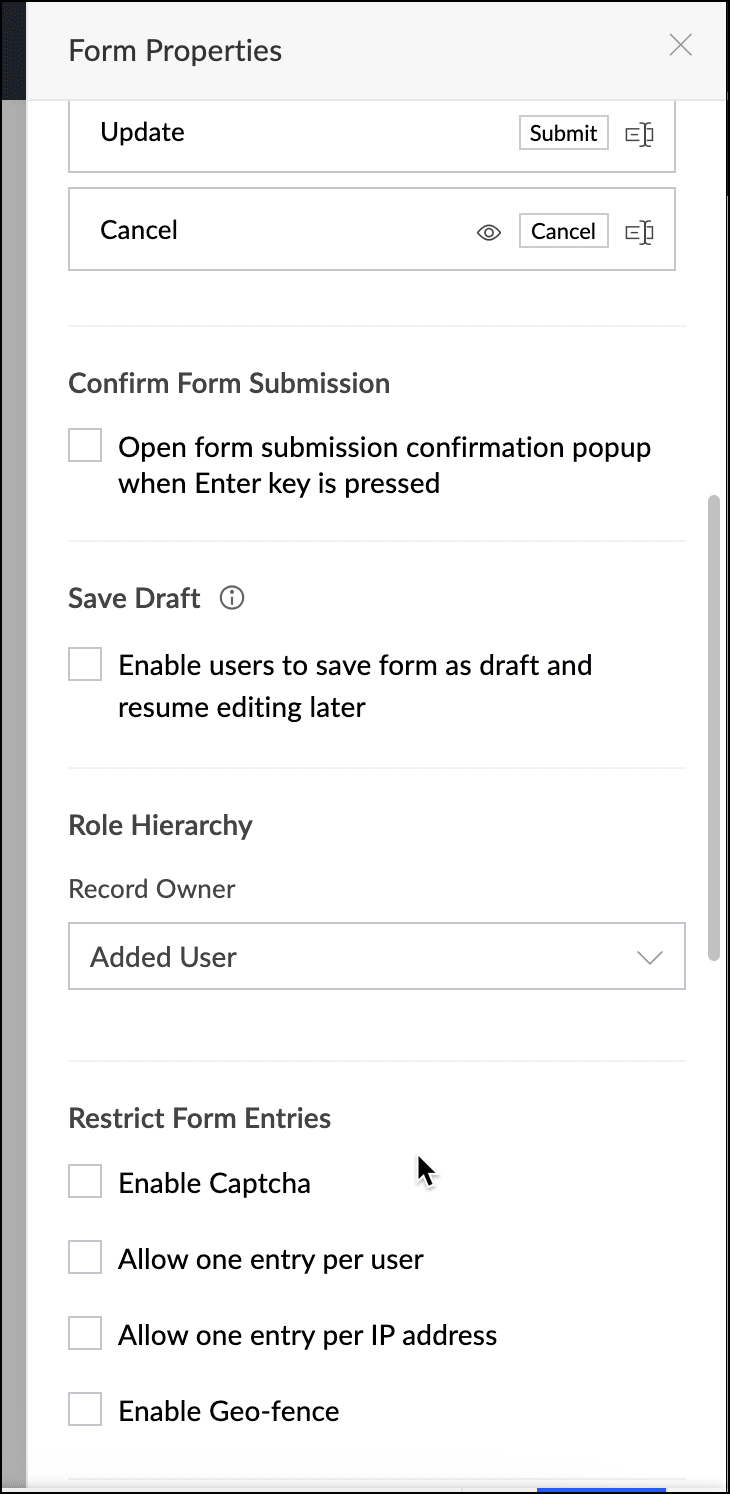Screen dimensions: 730x1494
Task: Enable Allow one entry per IP address
Action: (x=85, y=1334)
